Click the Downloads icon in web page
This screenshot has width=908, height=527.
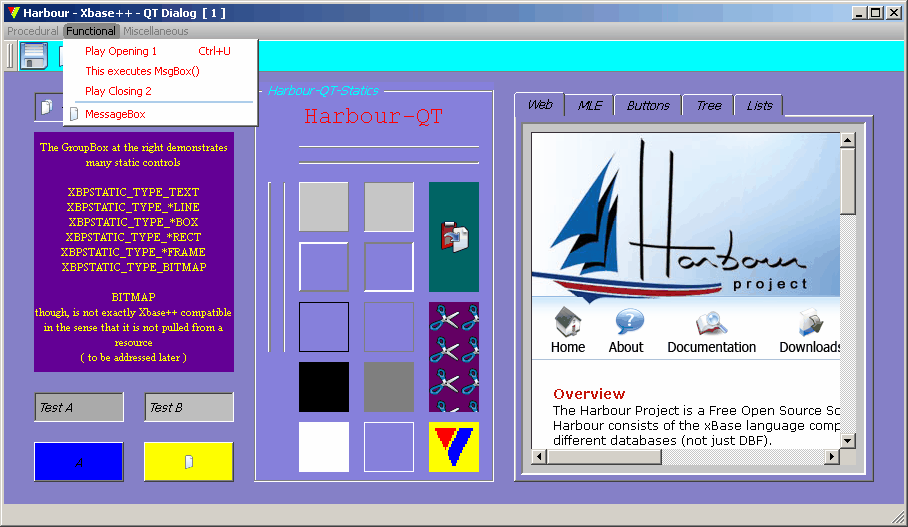coord(811,323)
